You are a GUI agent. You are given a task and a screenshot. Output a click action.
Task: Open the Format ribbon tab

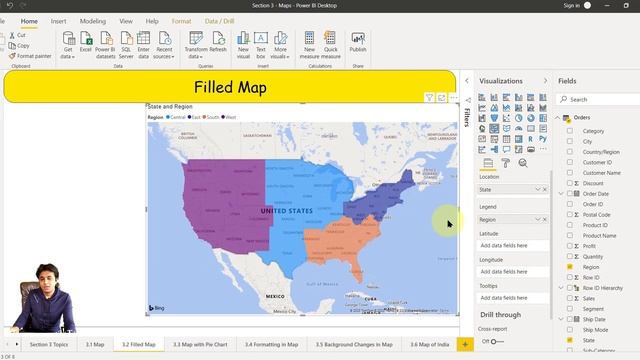(181, 21)
